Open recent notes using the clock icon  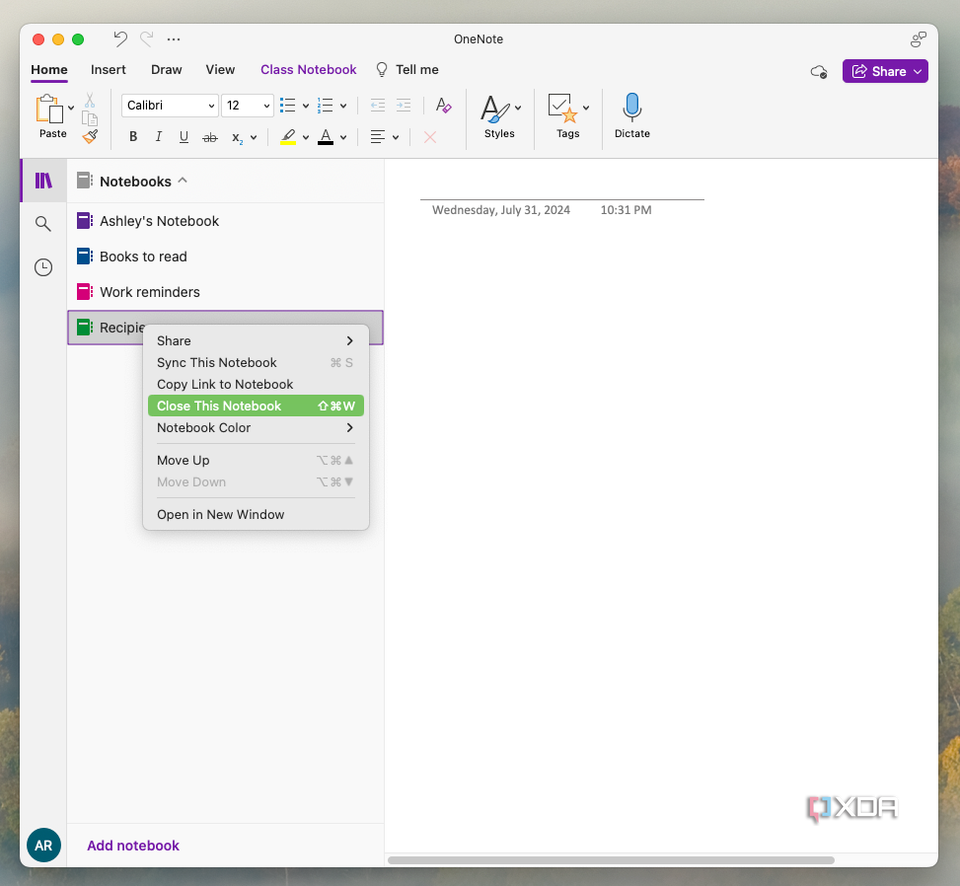point(42,267)
